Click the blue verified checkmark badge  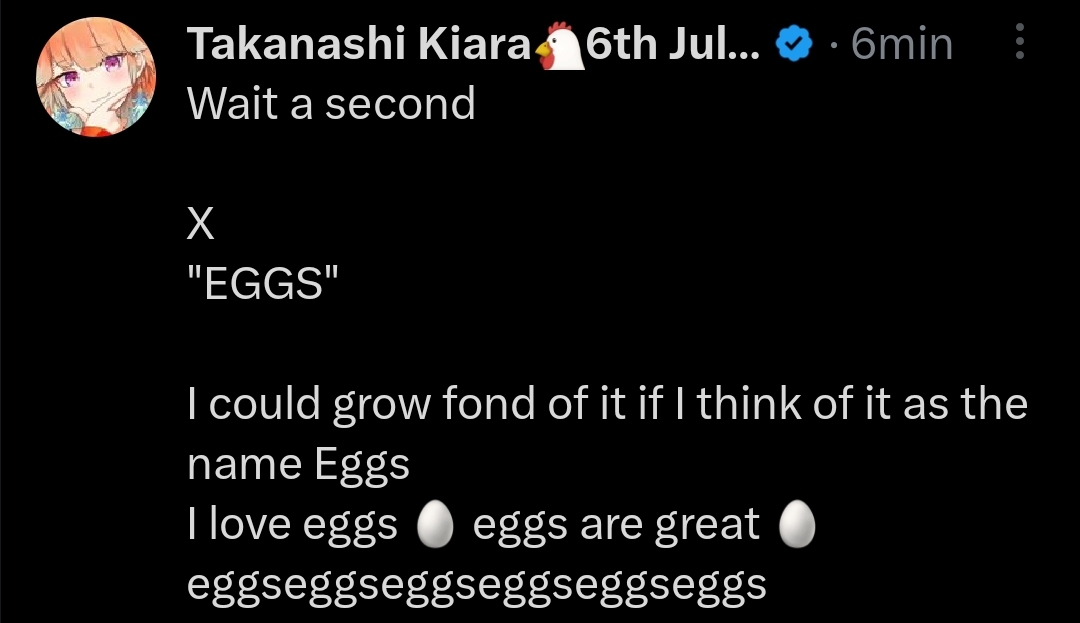coord(796,45)
